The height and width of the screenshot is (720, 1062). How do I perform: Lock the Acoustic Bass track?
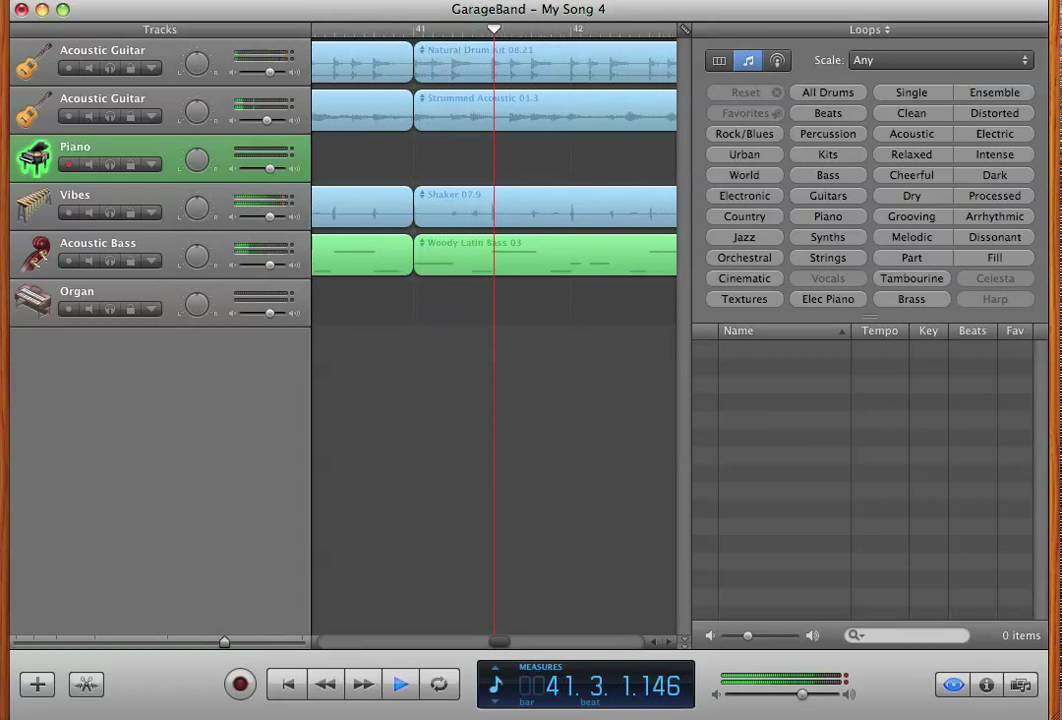click(x=130, y=261)
